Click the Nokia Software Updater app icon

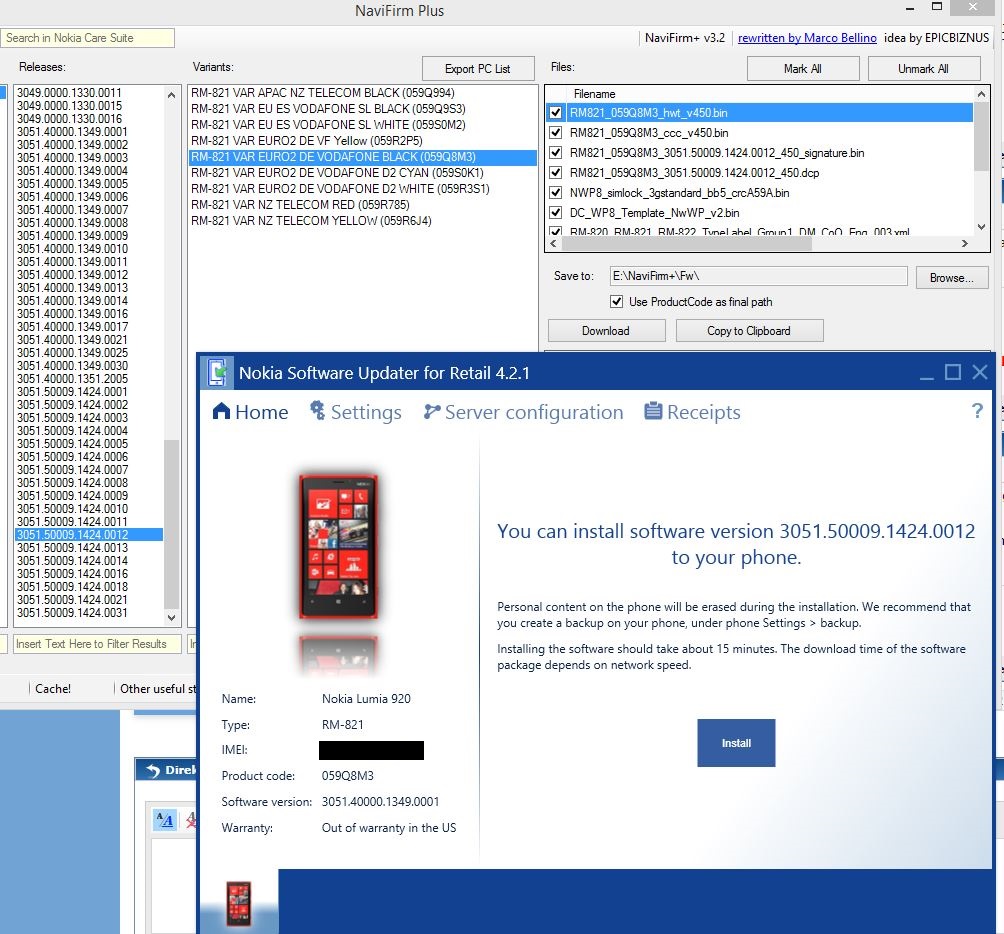pyautogui.click(x=217, y=372)
